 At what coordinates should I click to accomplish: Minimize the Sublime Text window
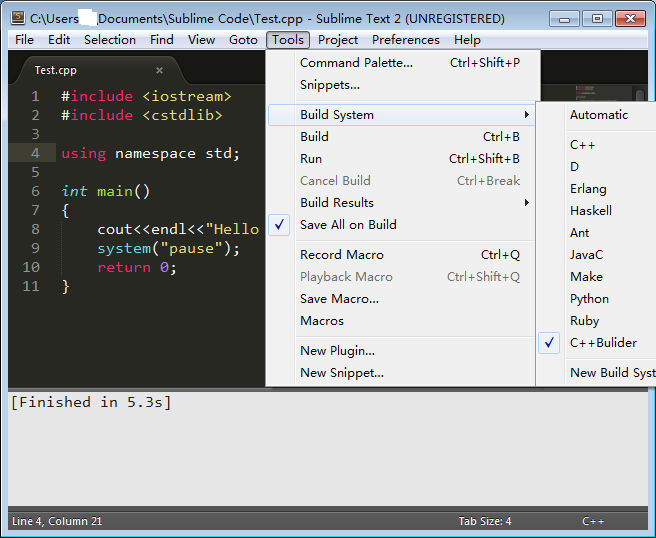point(564,19)
